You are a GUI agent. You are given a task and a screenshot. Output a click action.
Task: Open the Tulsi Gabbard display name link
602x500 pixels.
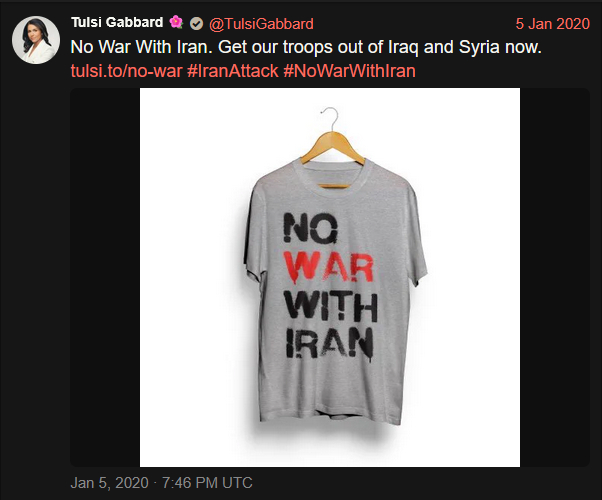pos(117,23)
